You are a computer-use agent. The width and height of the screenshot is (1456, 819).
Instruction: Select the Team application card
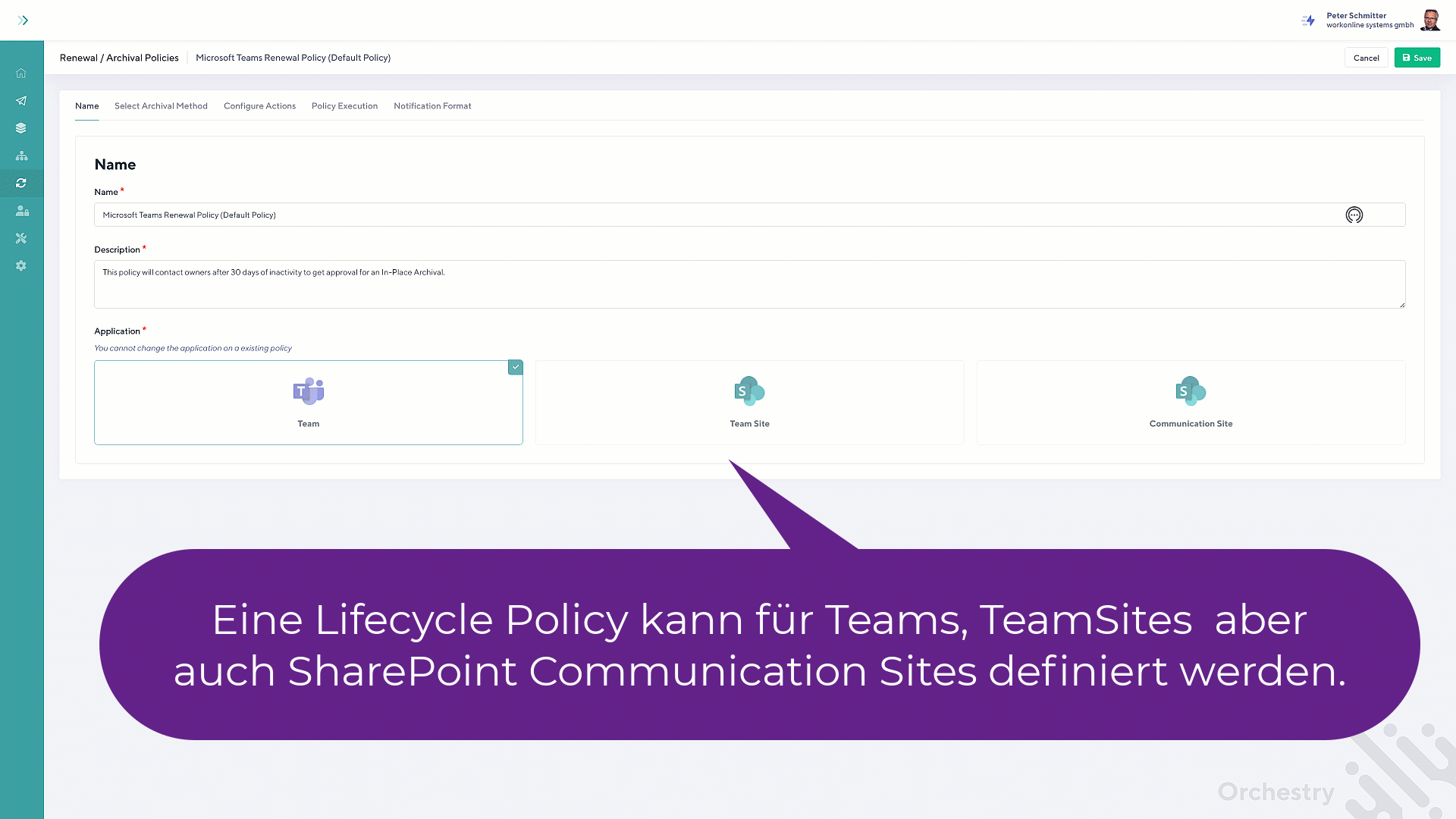pyautogui.click(x=308, y=403)
